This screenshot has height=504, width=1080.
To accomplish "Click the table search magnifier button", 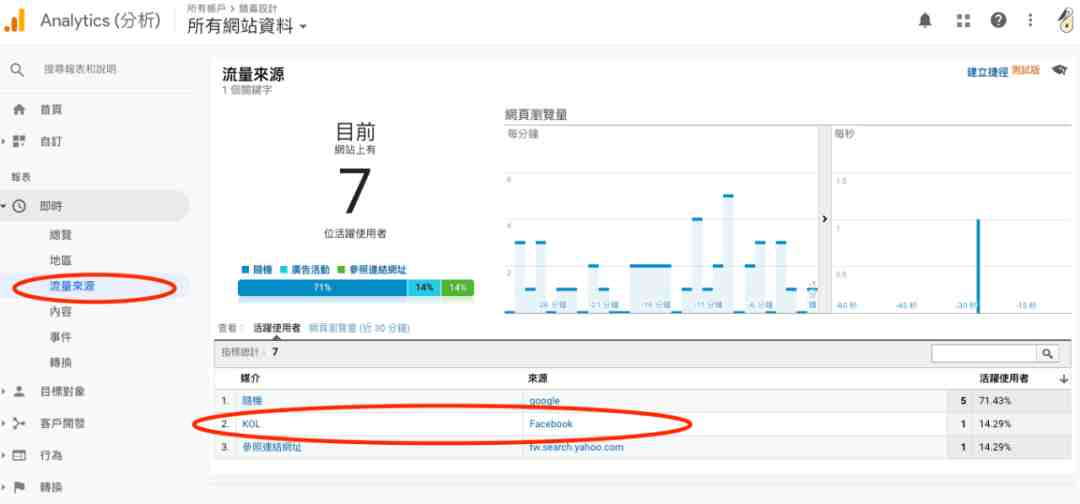I will [1048, 353].
